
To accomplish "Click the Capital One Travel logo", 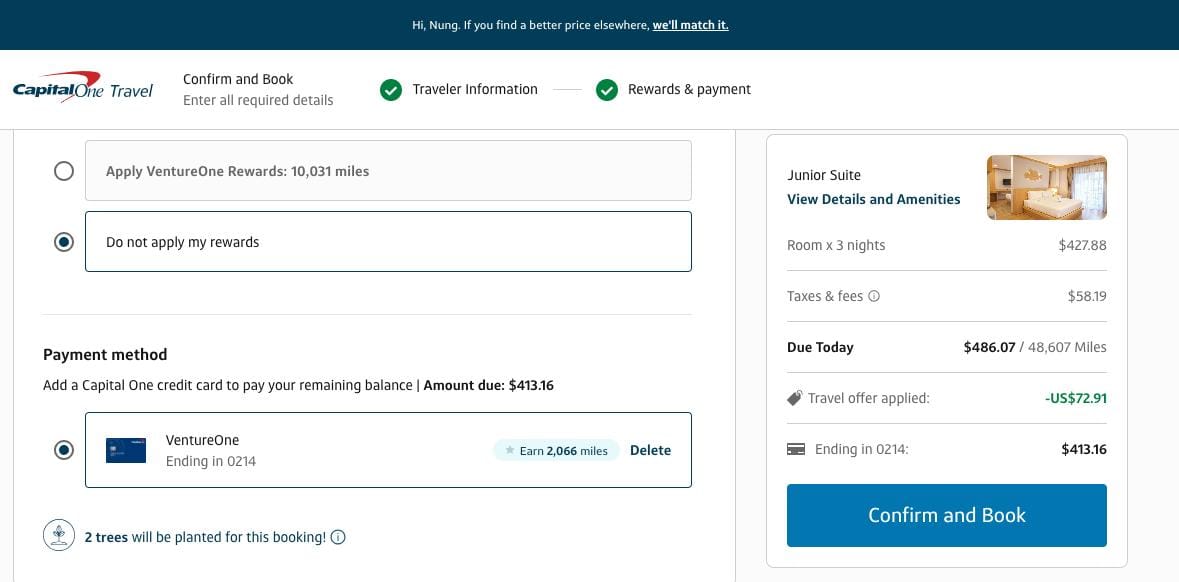I will [83, 89].
